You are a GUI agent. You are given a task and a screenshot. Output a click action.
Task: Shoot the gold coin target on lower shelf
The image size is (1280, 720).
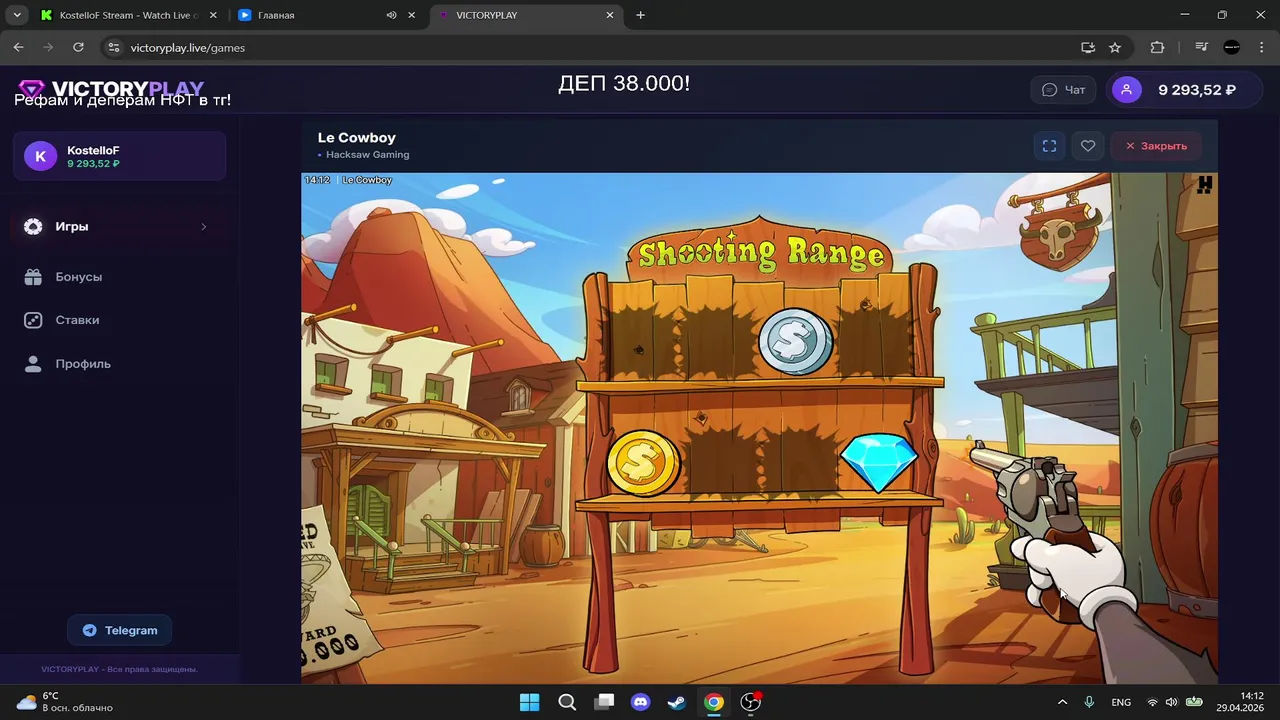643,462
